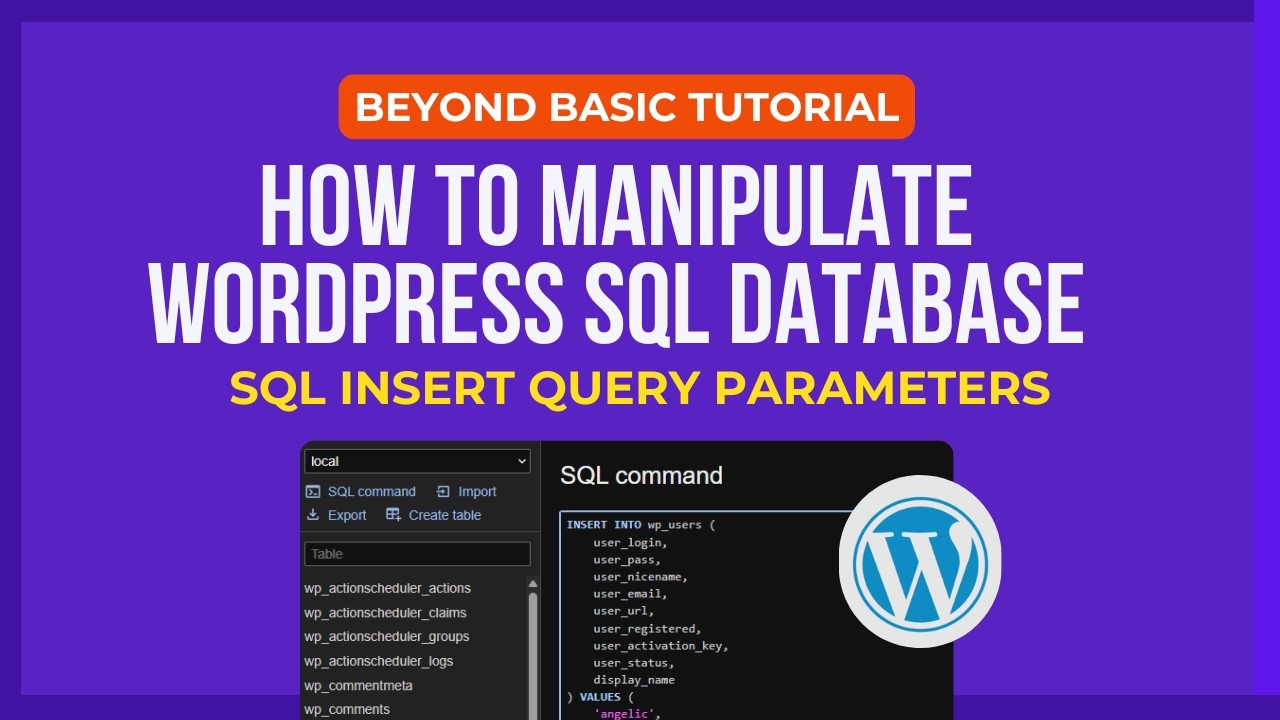Click the user_status column line
This screenshot has width=1280, height=720.
tap(634, 663)
